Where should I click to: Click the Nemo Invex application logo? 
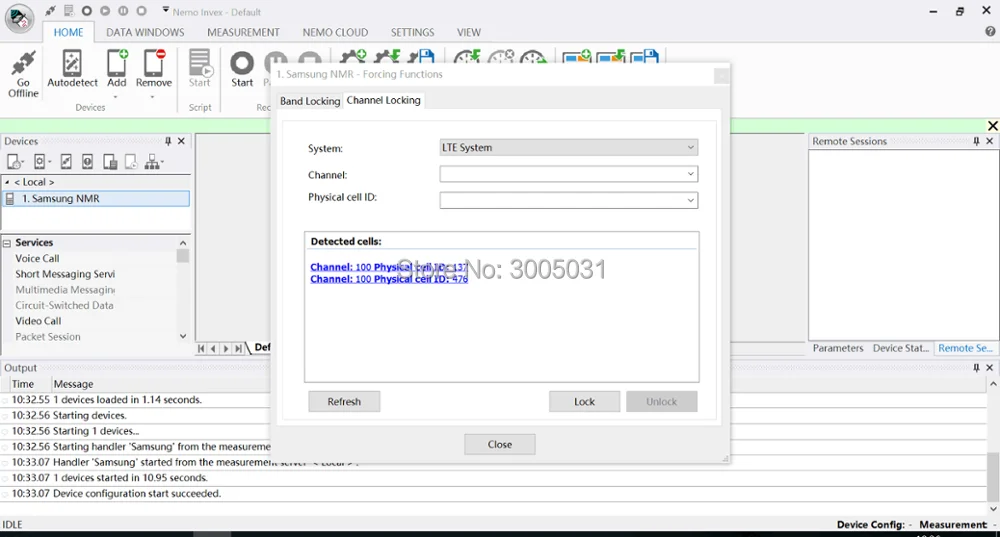click(19, 18)
